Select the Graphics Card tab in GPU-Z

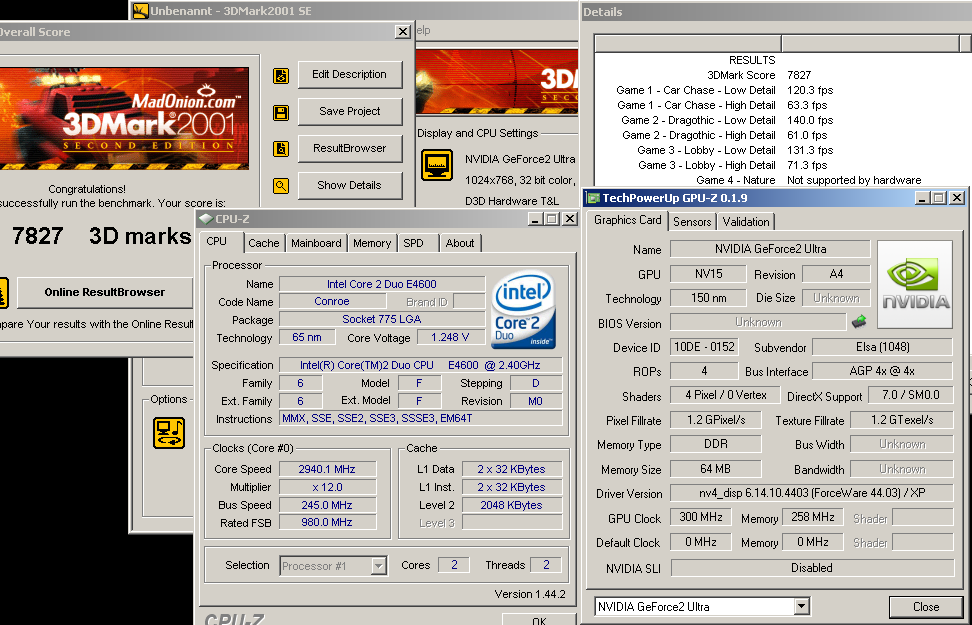coord(627,220)
